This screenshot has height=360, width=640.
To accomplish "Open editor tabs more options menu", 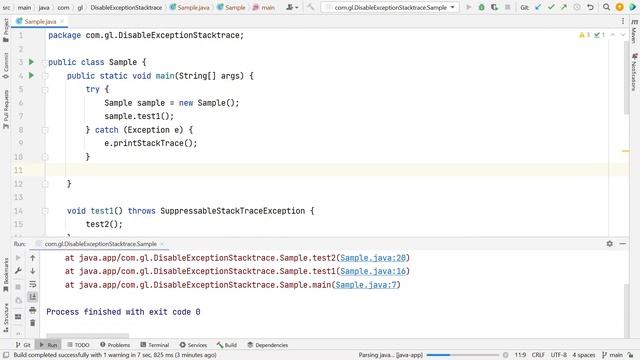I will tap(623, 21).
